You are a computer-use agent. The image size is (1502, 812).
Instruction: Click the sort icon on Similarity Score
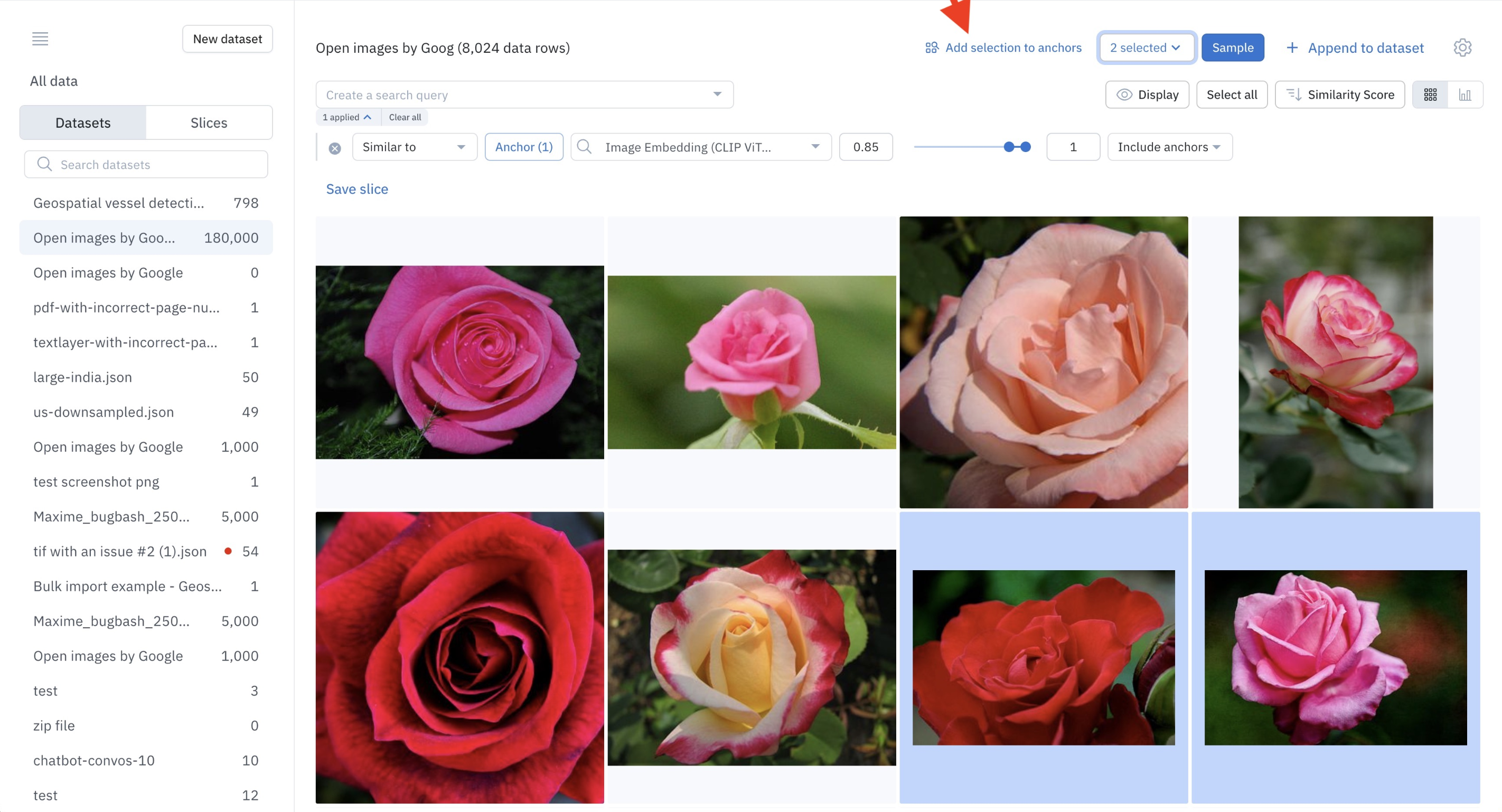[1294, 95]
